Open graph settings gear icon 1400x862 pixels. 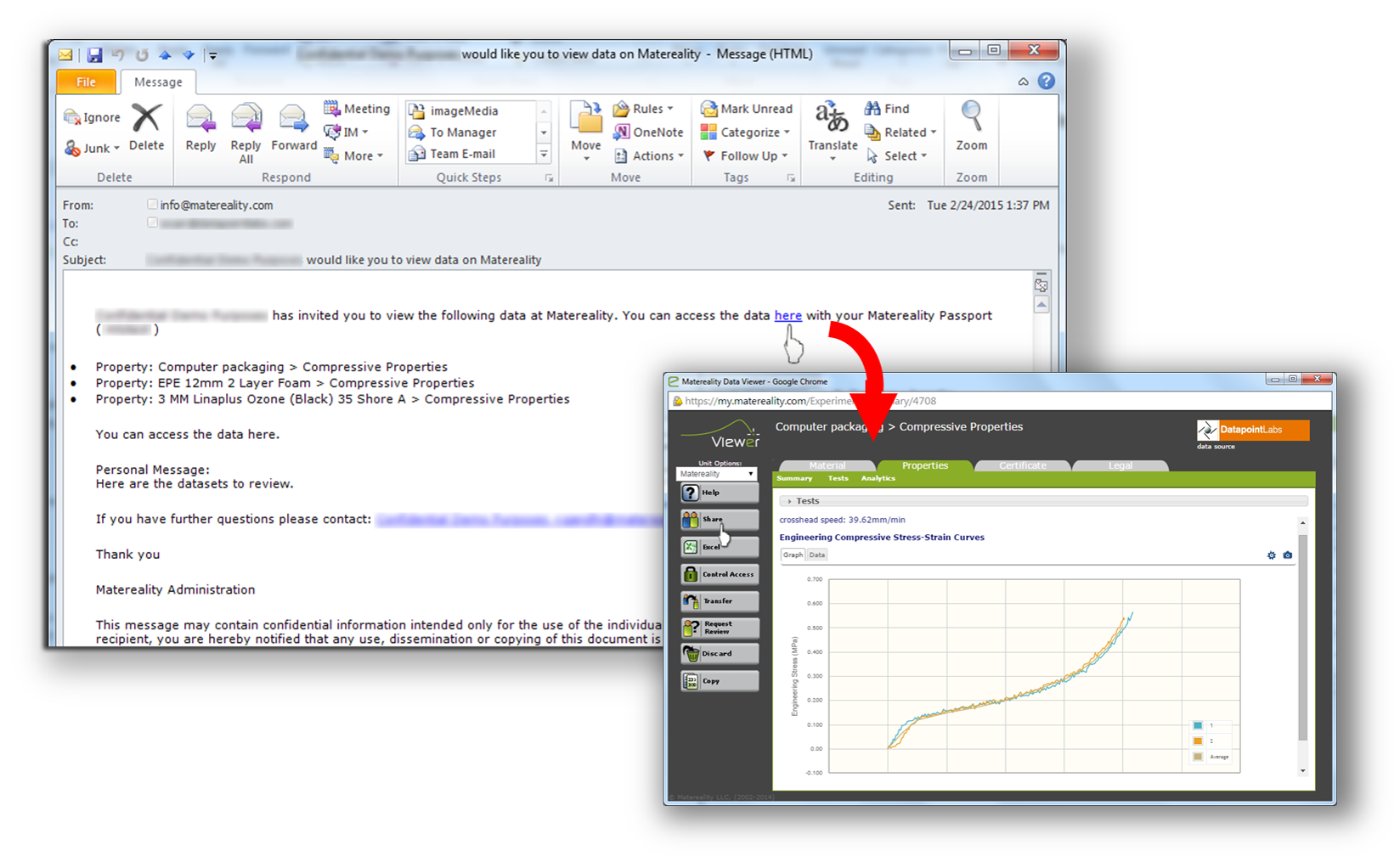tap(1272, 555)
